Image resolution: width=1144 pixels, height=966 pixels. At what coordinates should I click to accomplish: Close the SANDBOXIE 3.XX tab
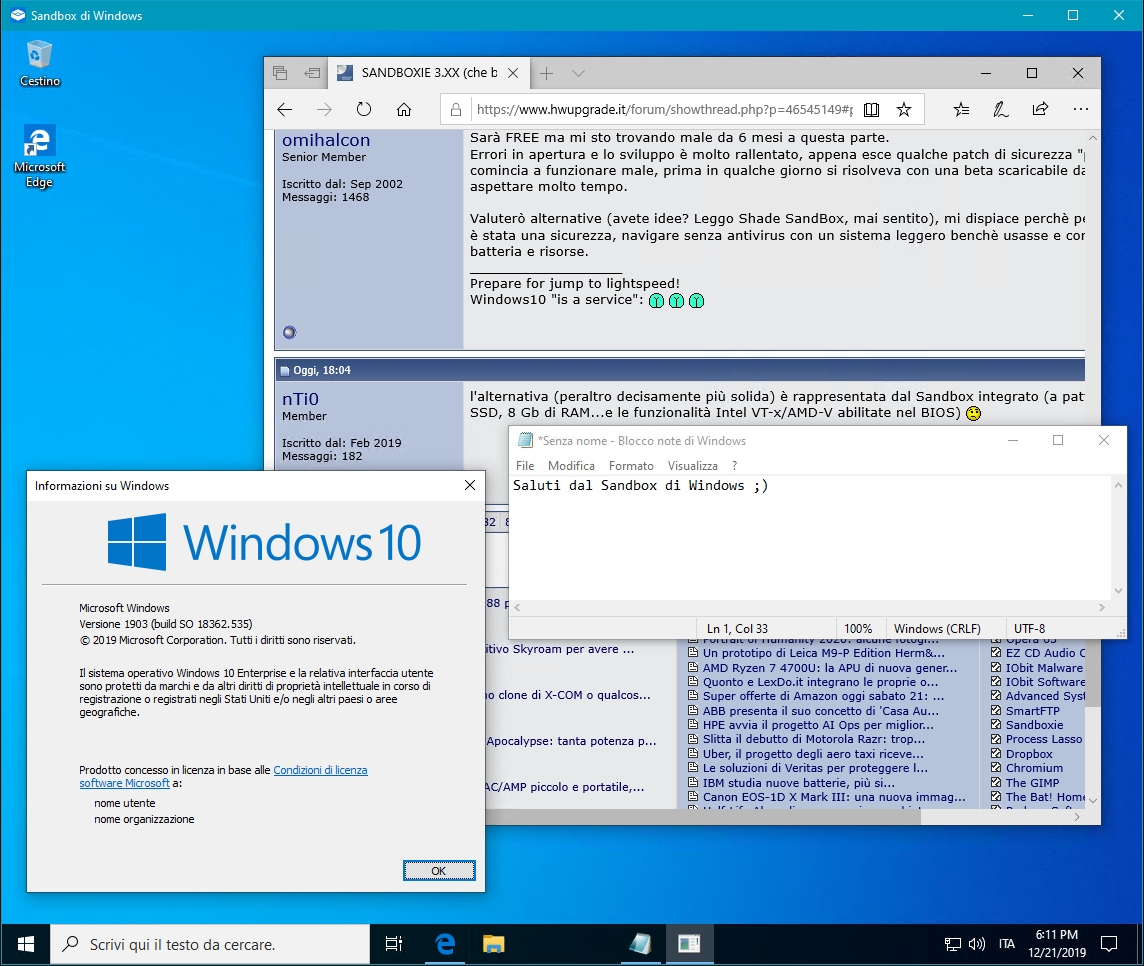tap(513, 73)
